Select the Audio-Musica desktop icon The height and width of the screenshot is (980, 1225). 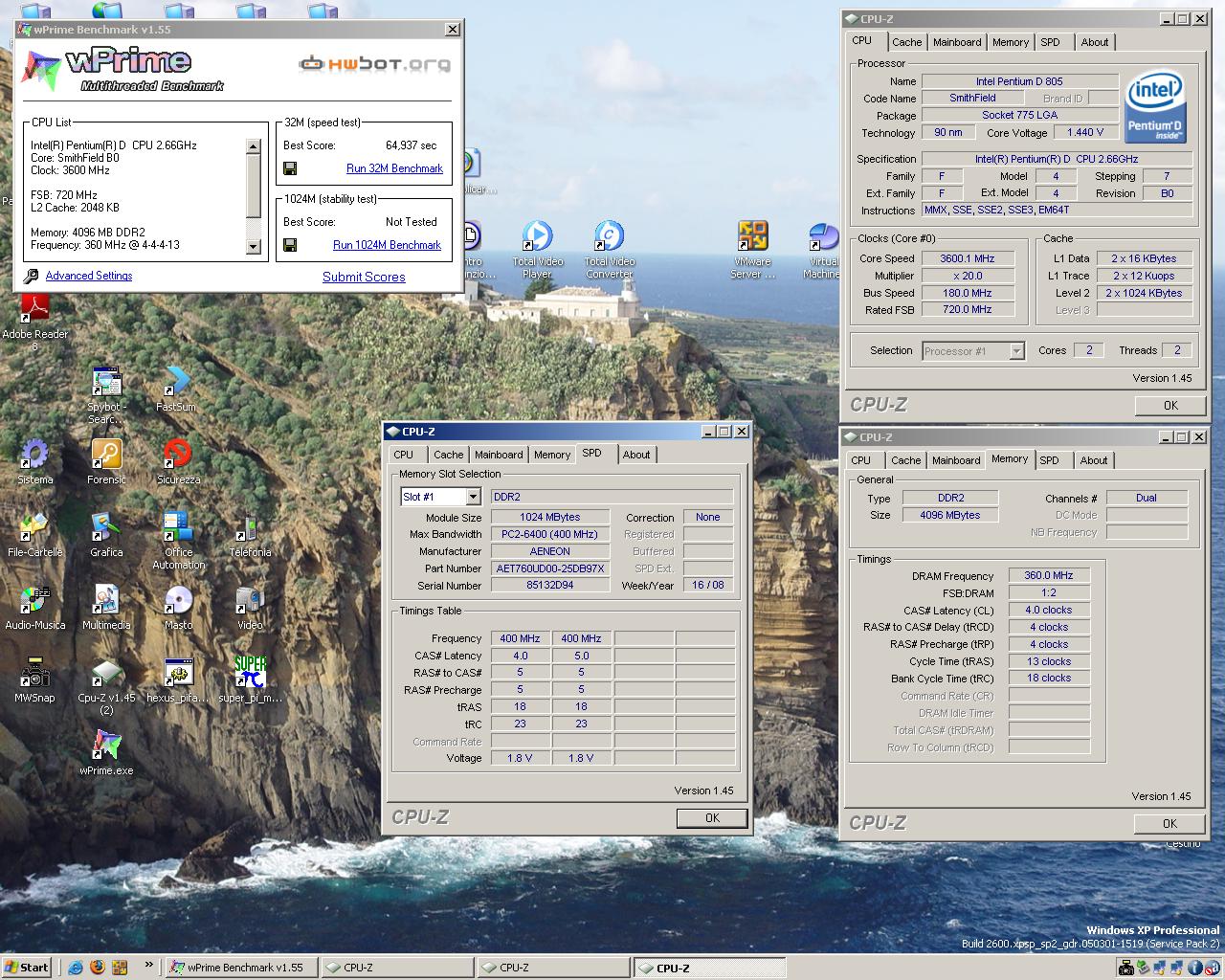(x=35, y=600)
